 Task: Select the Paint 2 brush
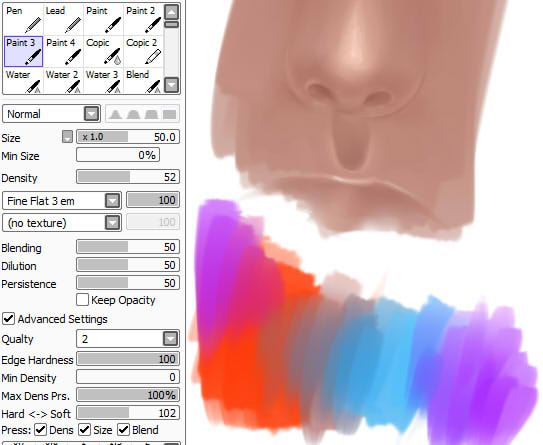pyautogui.click(x=143, y=19)
